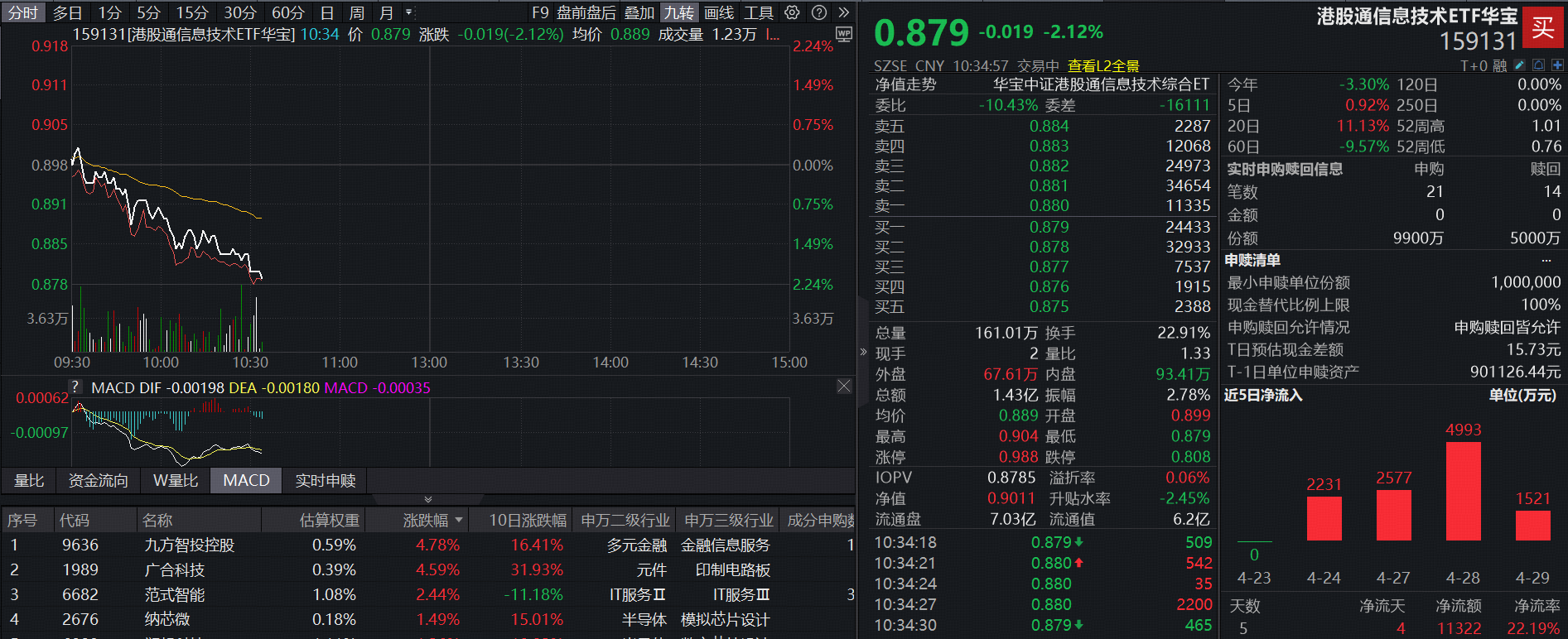Switch to 60分 chart period
The image size is (1568, 639).
coord(288,12)
